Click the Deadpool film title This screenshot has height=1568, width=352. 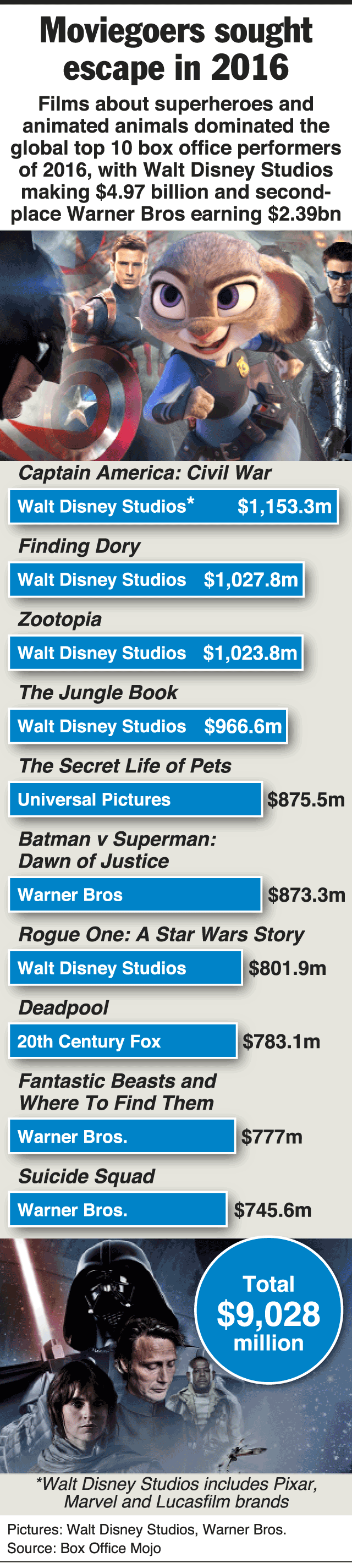coord(63,1007)
